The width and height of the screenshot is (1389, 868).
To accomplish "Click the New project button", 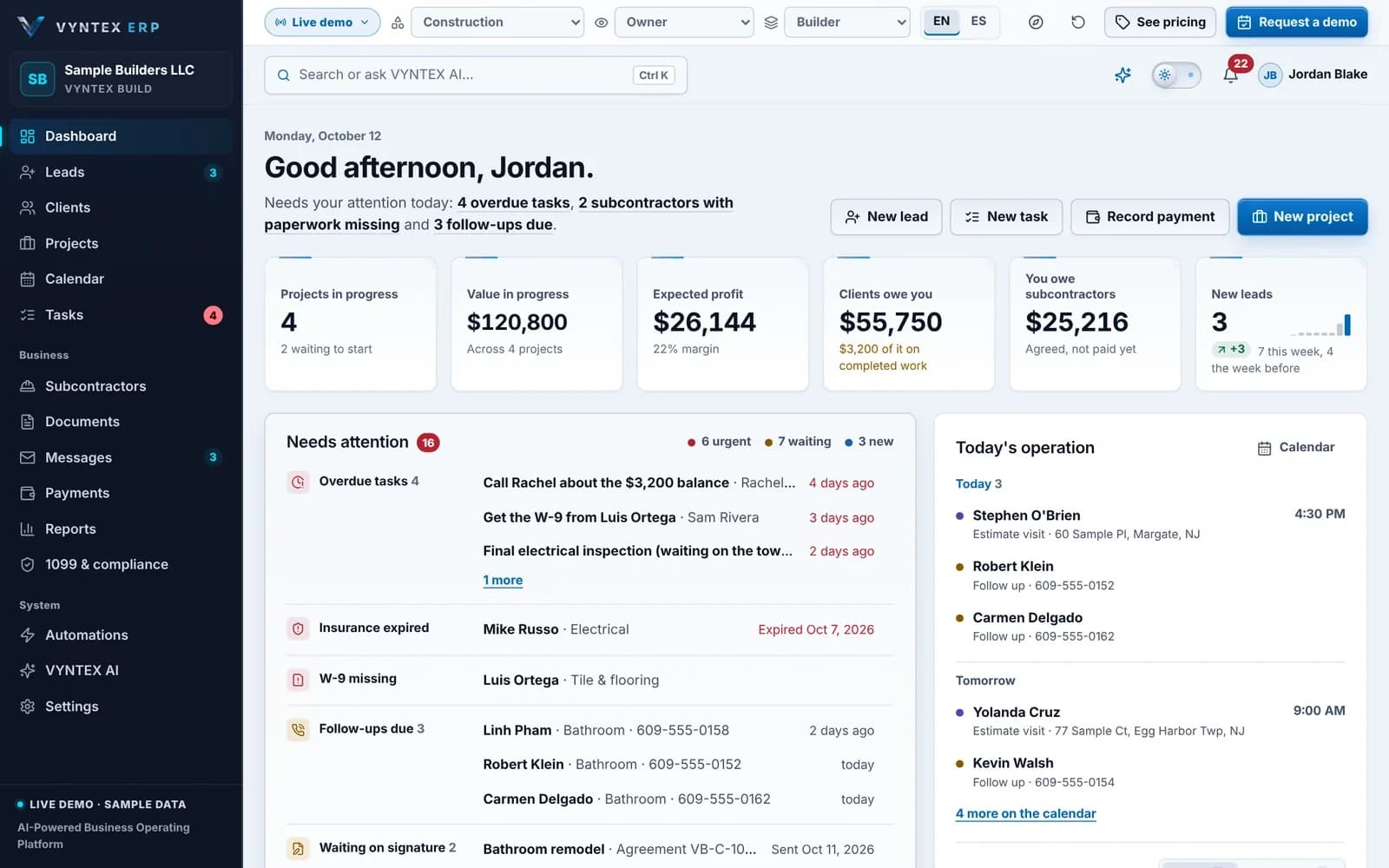I will (x=1302, y=217).
